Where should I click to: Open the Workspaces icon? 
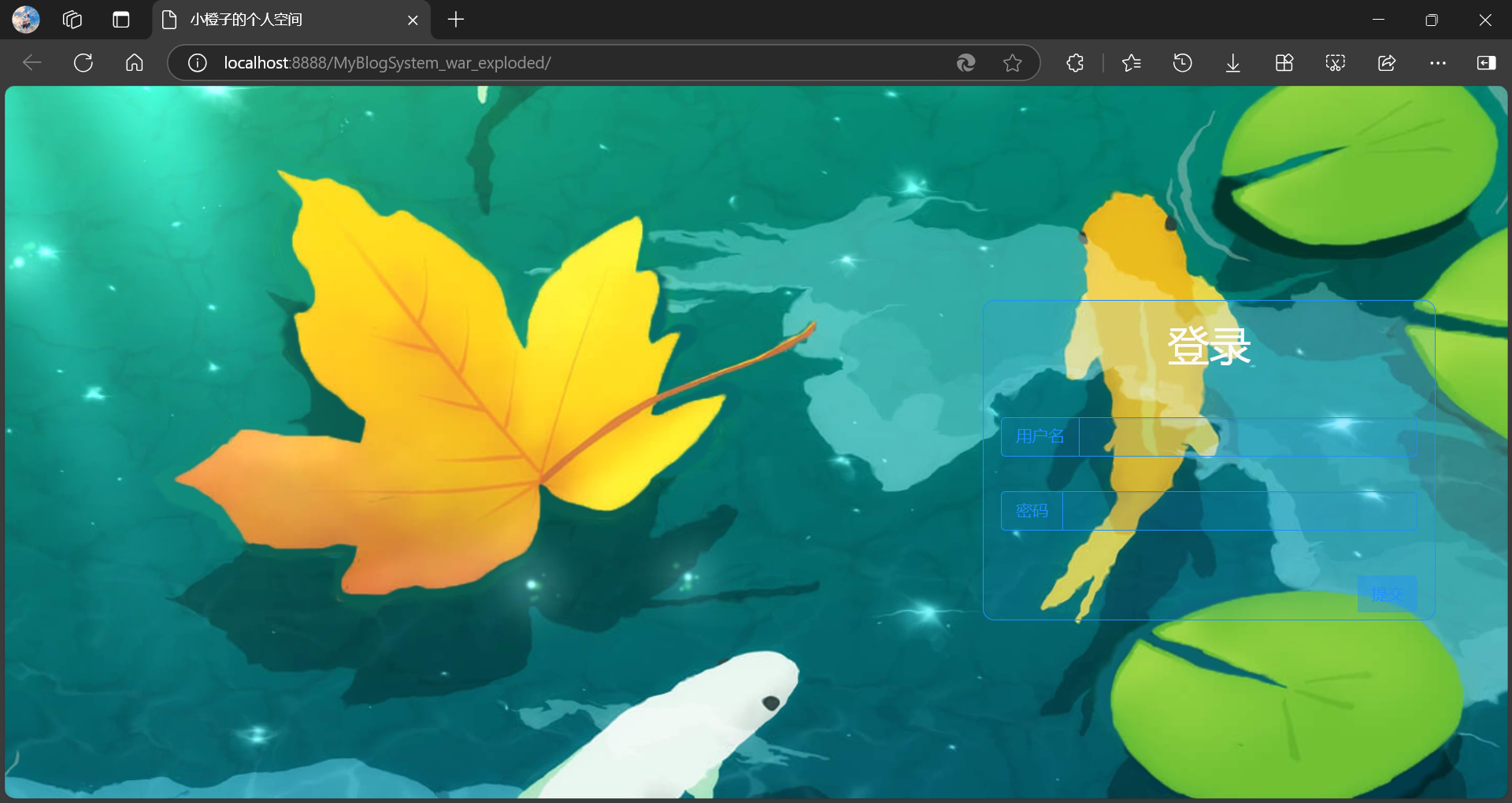72,20
